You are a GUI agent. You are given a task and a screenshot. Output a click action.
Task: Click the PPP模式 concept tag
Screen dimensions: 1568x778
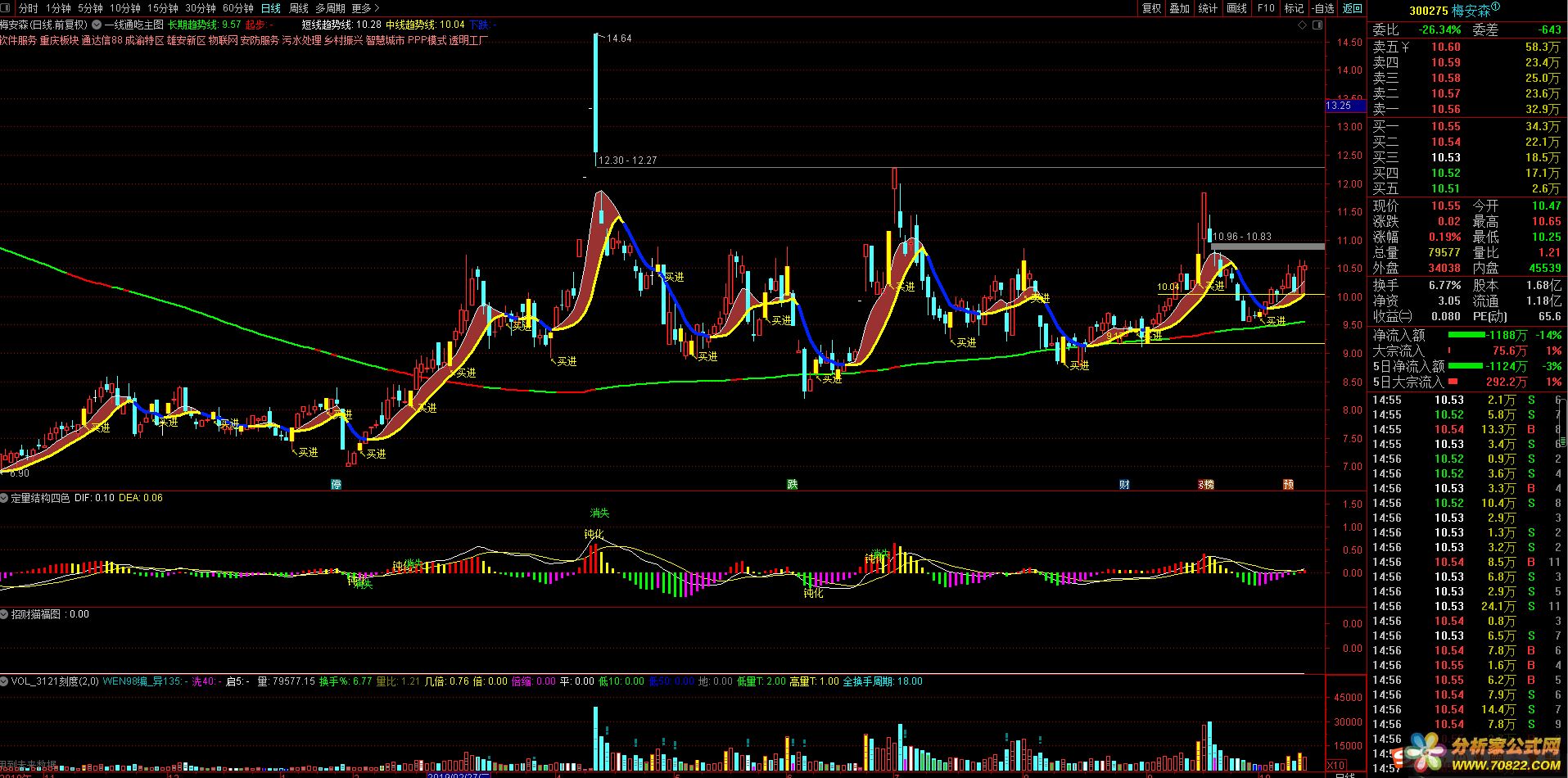click(427, 39)
